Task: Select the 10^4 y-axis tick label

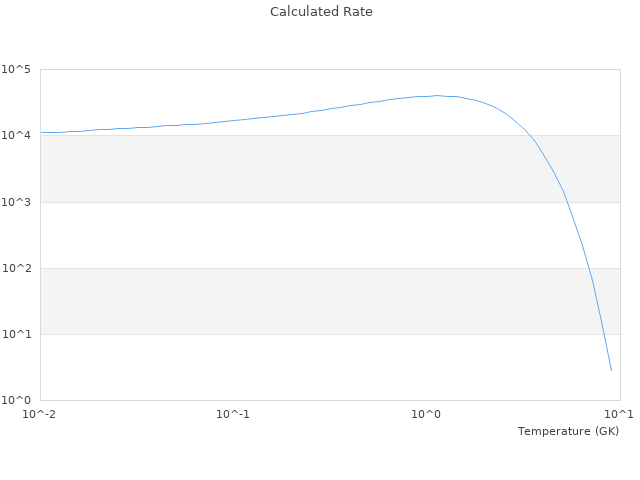Action: pos(16,135)
